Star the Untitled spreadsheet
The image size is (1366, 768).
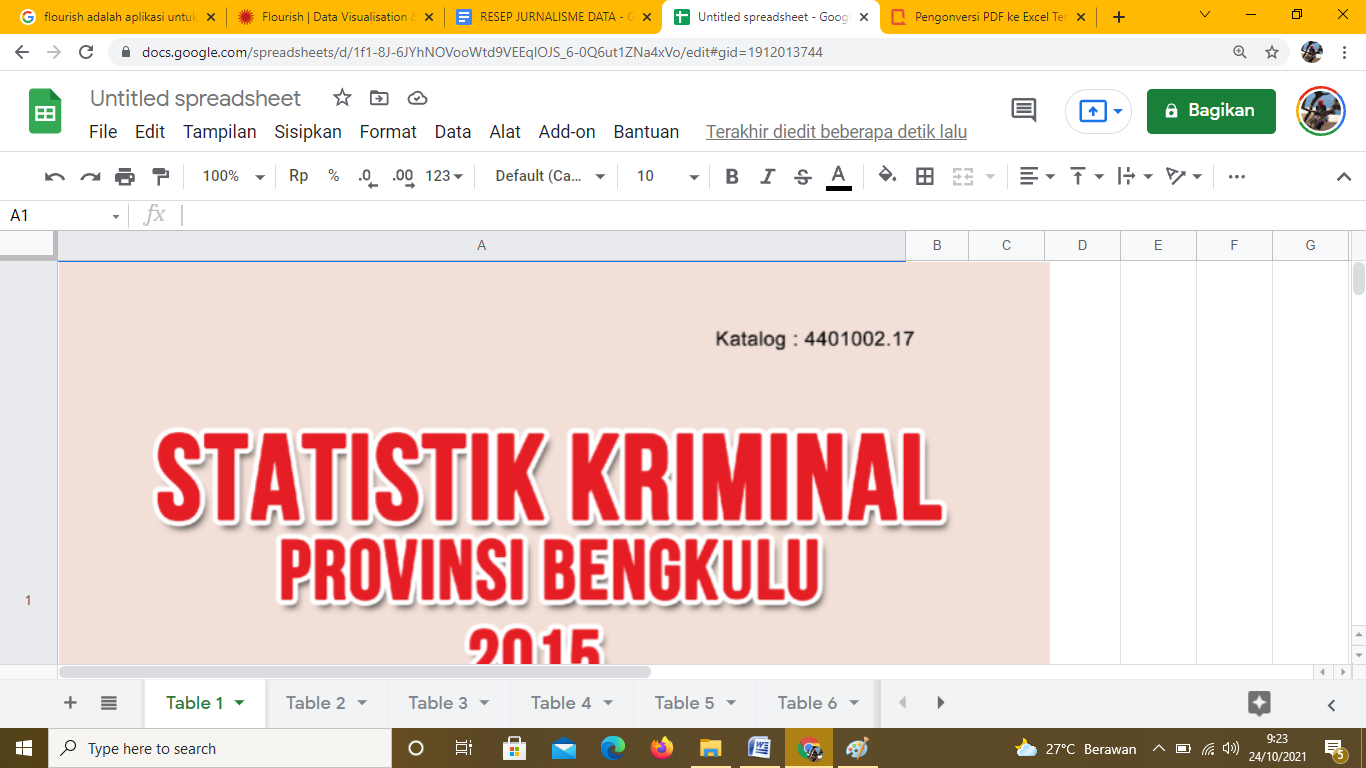coord(342,98)
